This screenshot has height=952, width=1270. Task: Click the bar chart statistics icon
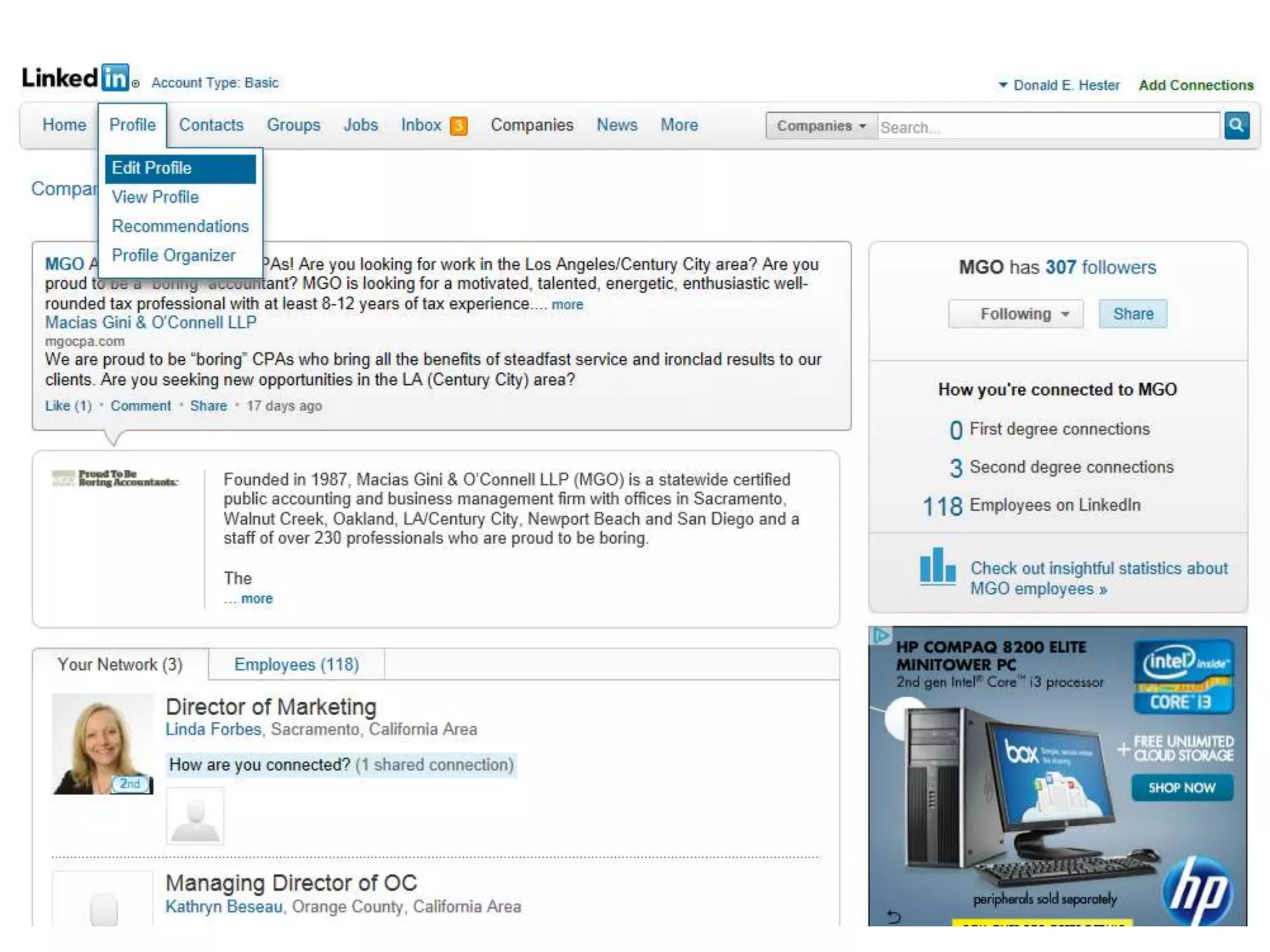point(937,566)
